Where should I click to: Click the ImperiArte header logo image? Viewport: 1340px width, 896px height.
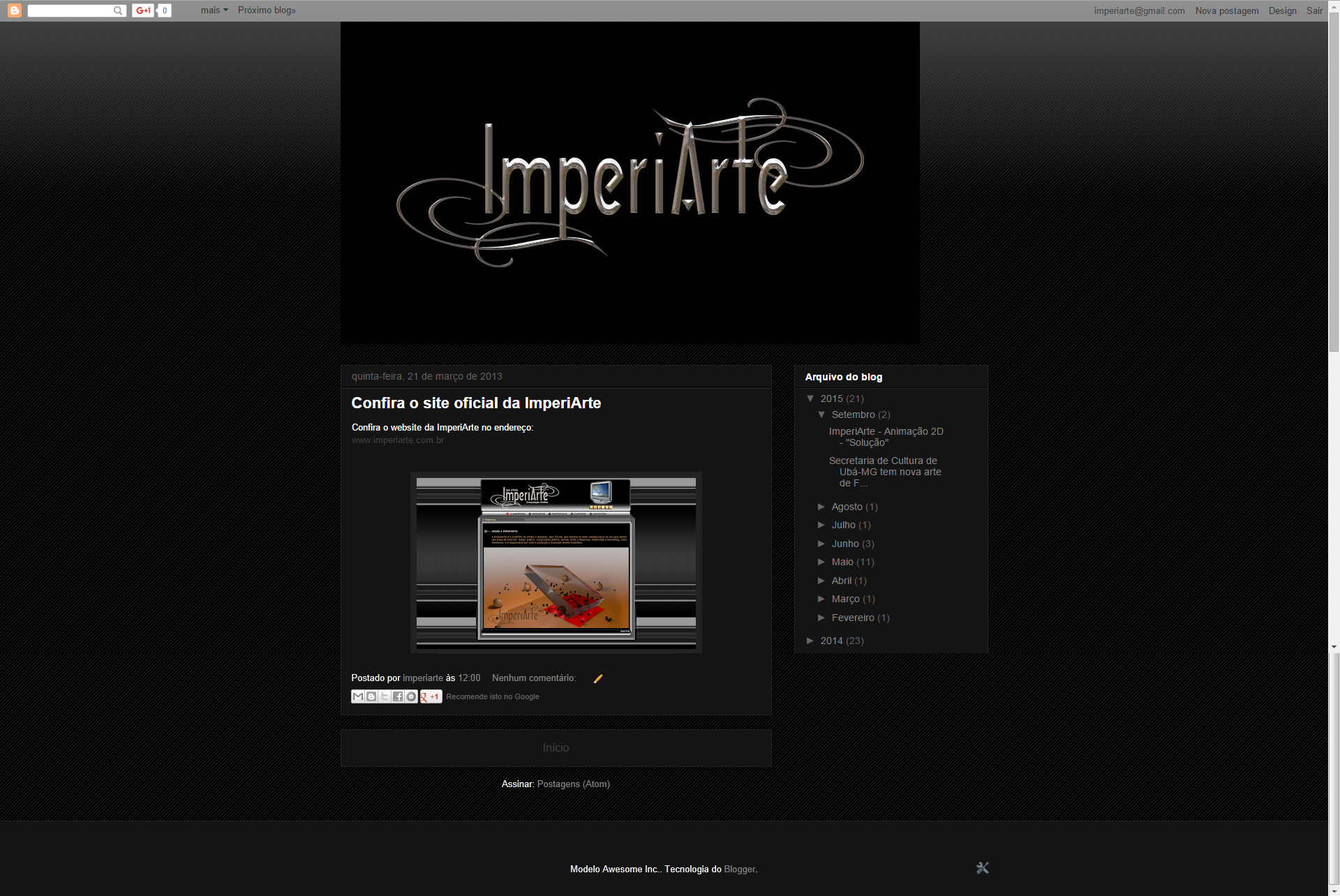(x=630, y=183)
